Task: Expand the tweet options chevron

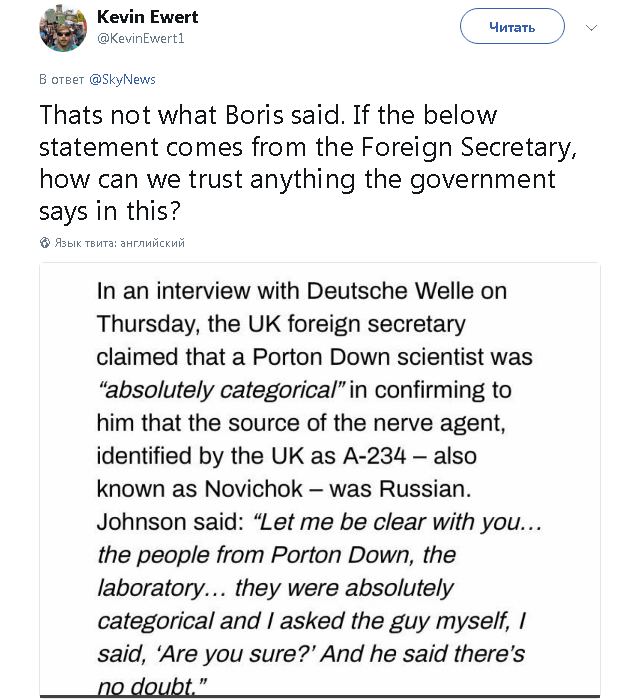Action: (x=592, y=27)
